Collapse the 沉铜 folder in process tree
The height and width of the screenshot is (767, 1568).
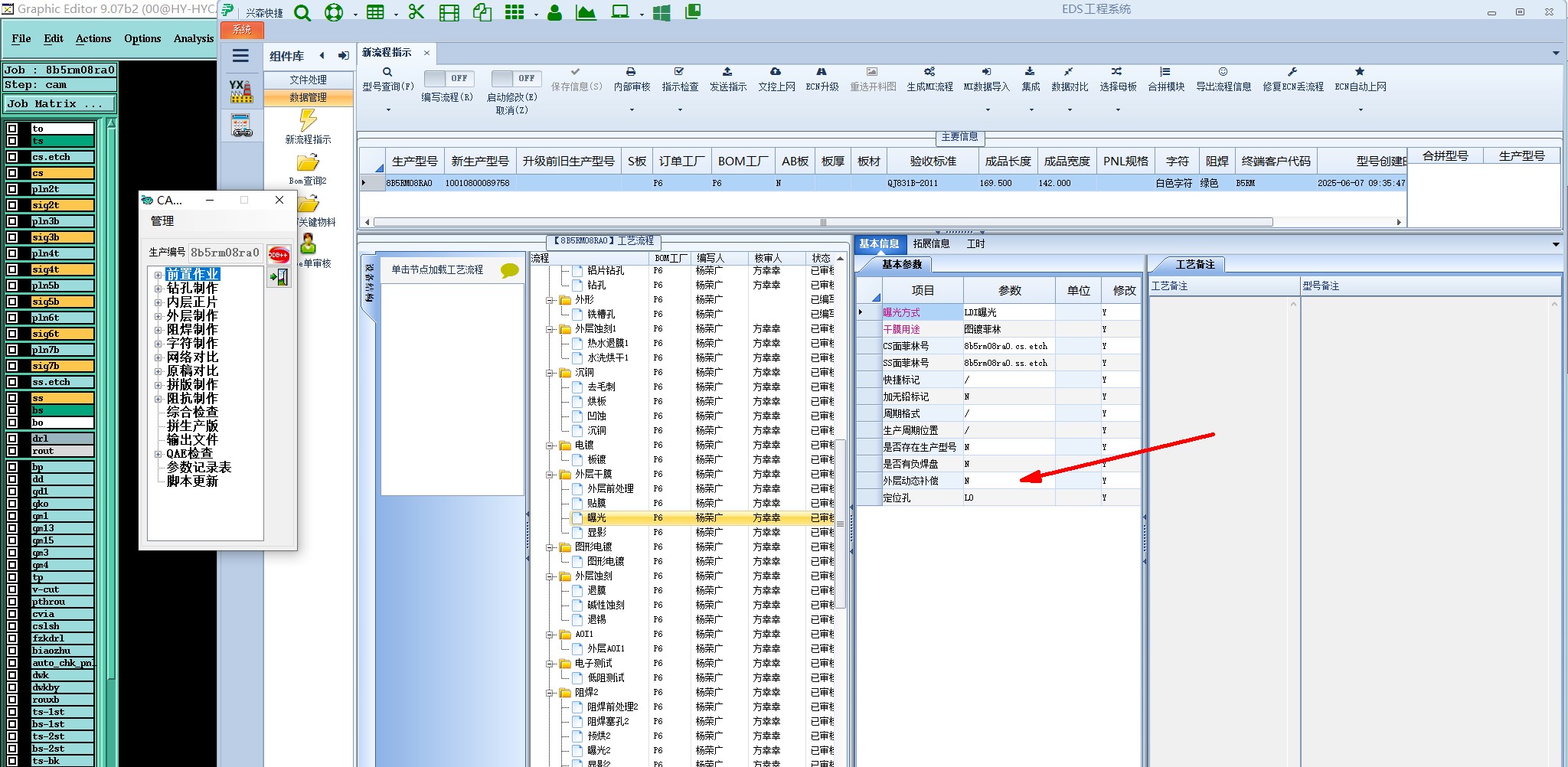[x=550, y=373]
